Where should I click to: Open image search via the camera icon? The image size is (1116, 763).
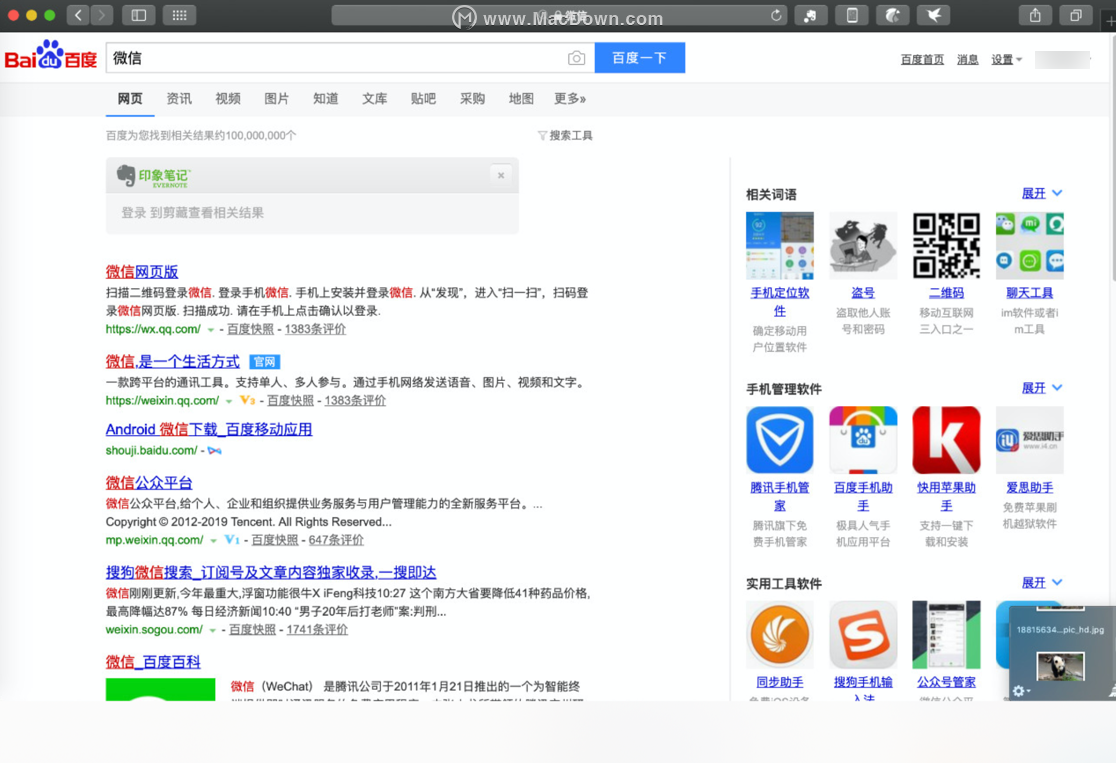point(577,58)
